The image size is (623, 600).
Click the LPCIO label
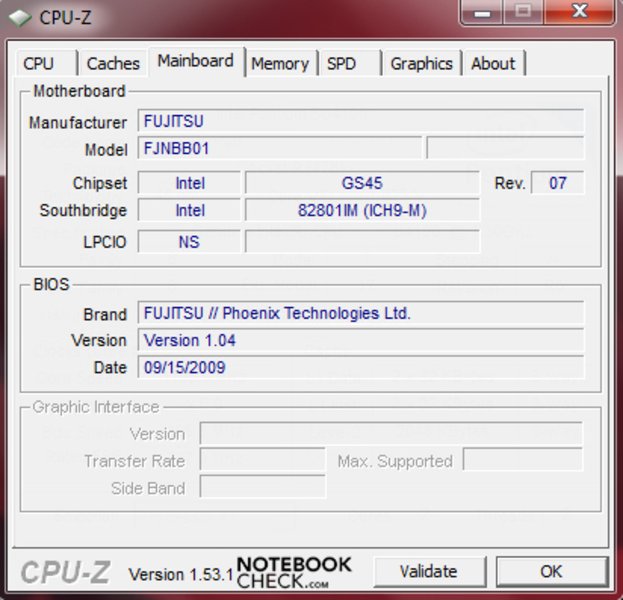[x=105, y=242]
